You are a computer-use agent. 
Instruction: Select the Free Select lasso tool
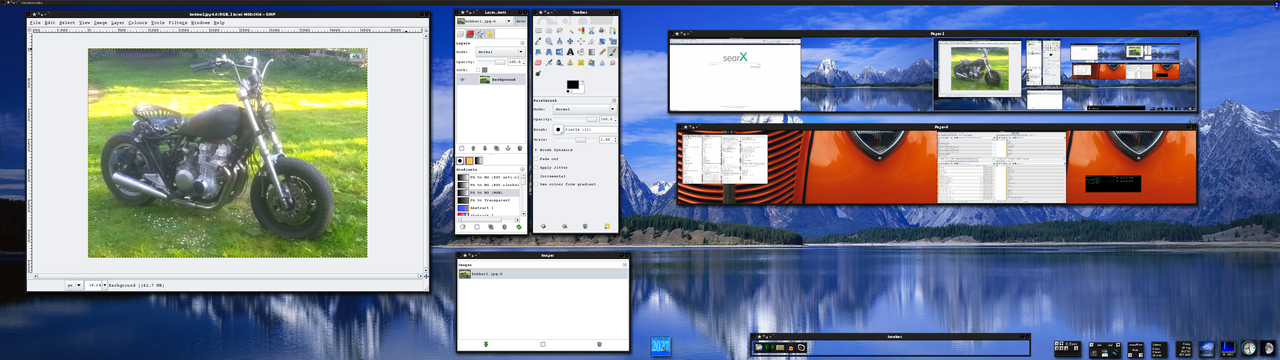[559, 31]
